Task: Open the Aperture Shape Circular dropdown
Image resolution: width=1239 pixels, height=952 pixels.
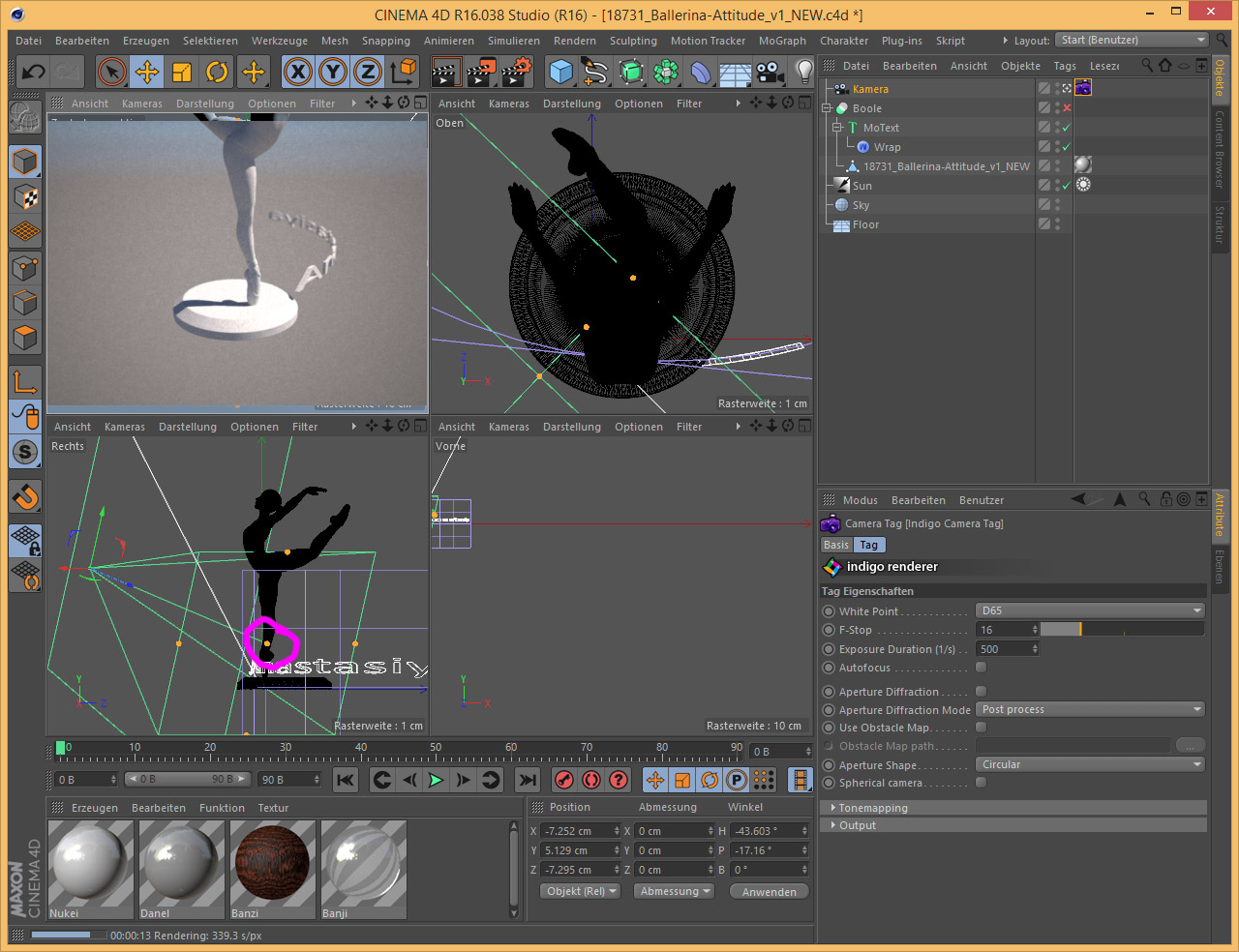Action: click(1090, 764)
